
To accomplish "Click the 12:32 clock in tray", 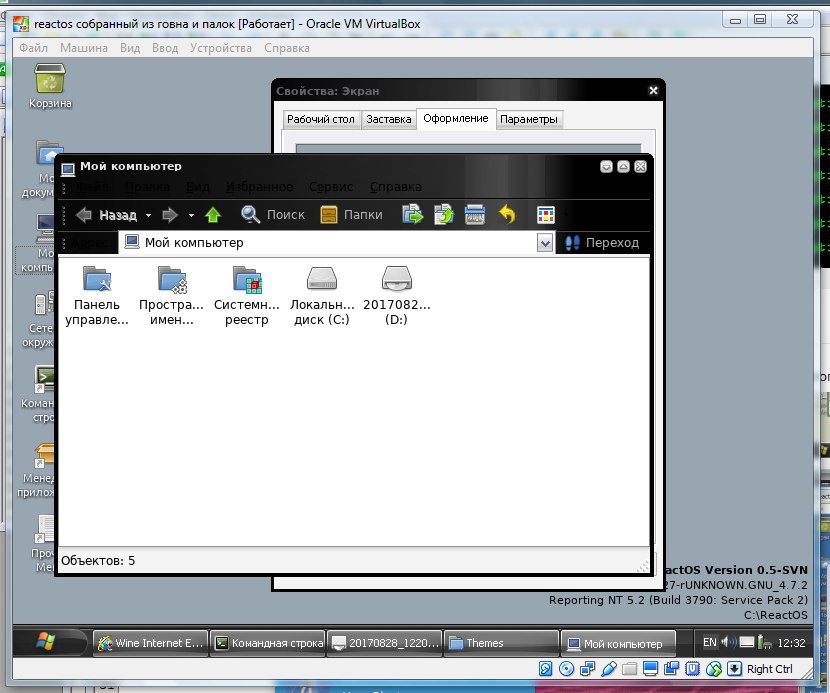I will [791, 643].
